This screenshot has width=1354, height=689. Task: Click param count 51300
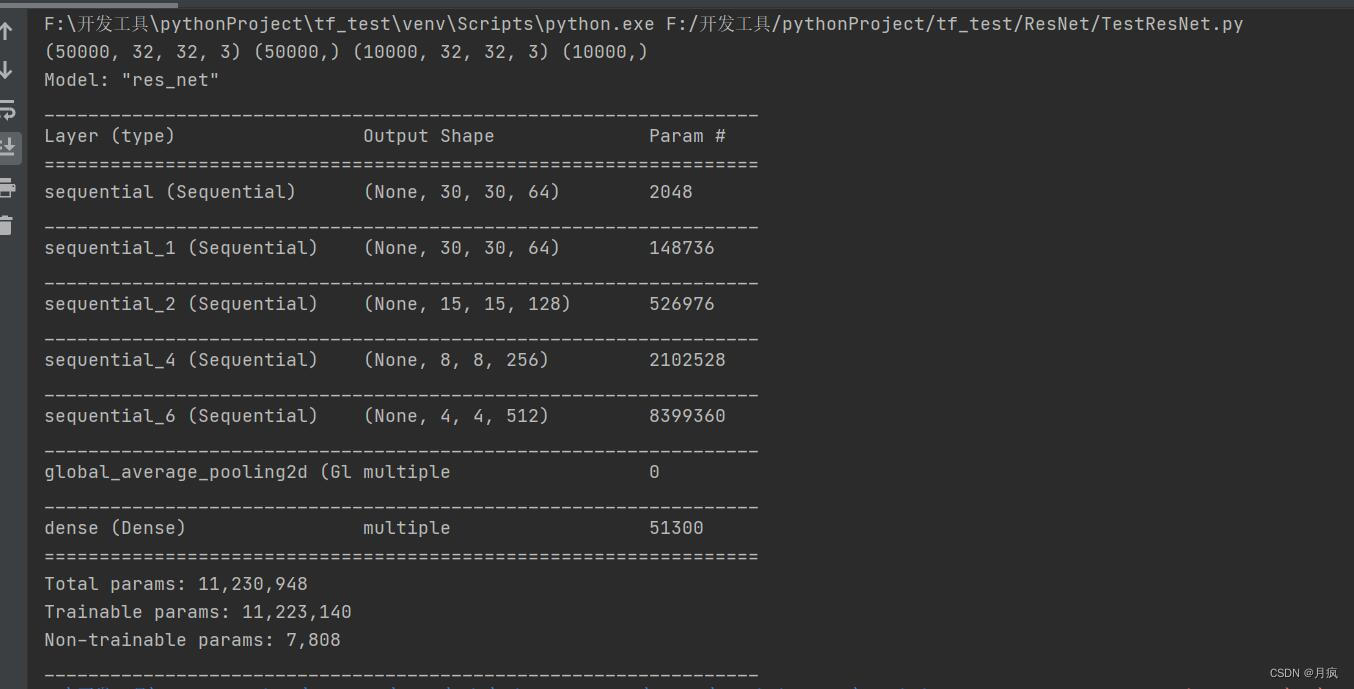(676, 528)
